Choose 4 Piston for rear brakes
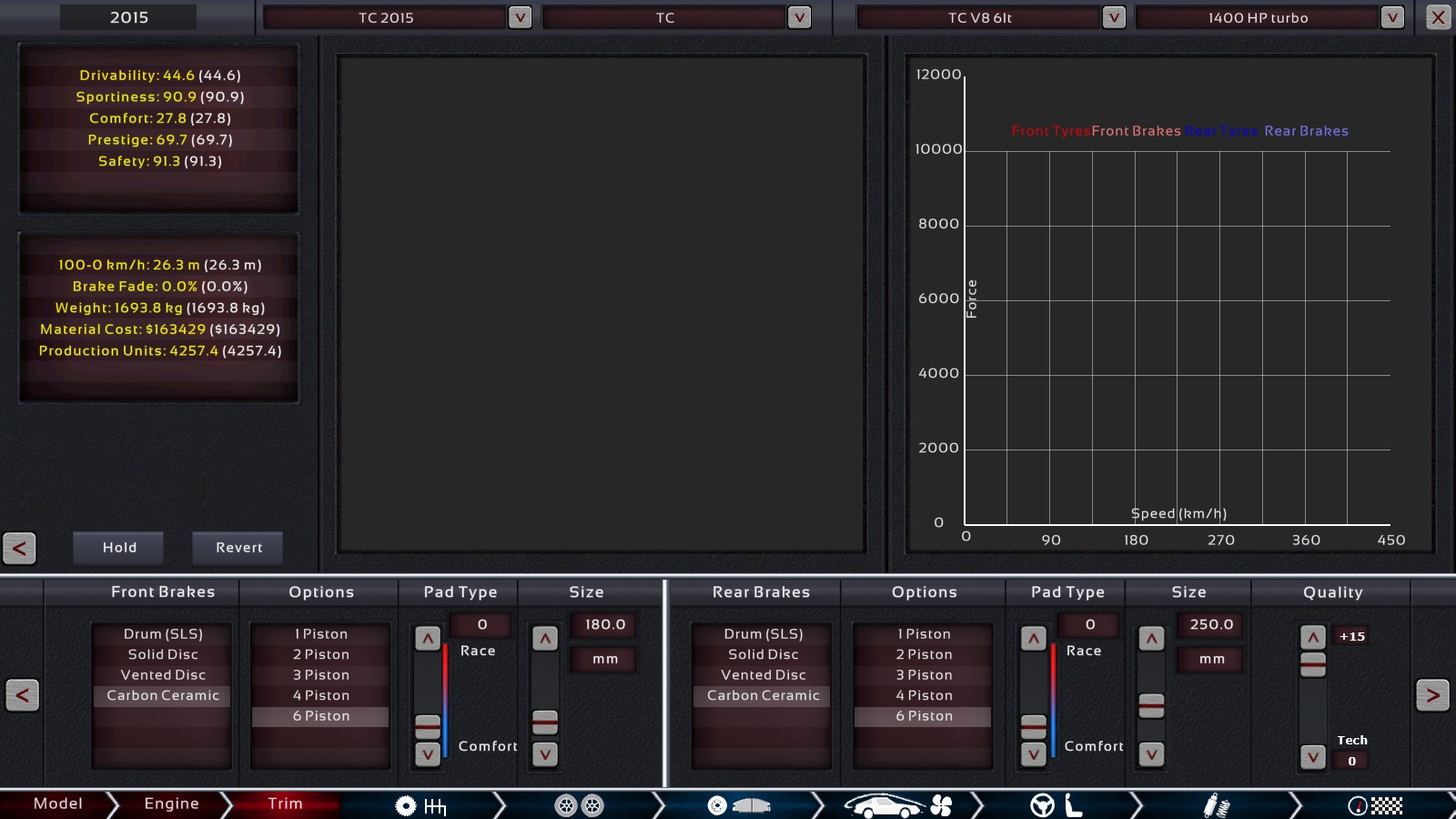Image resolution: width=1456 pixels, height=819 pixels. 923,696
